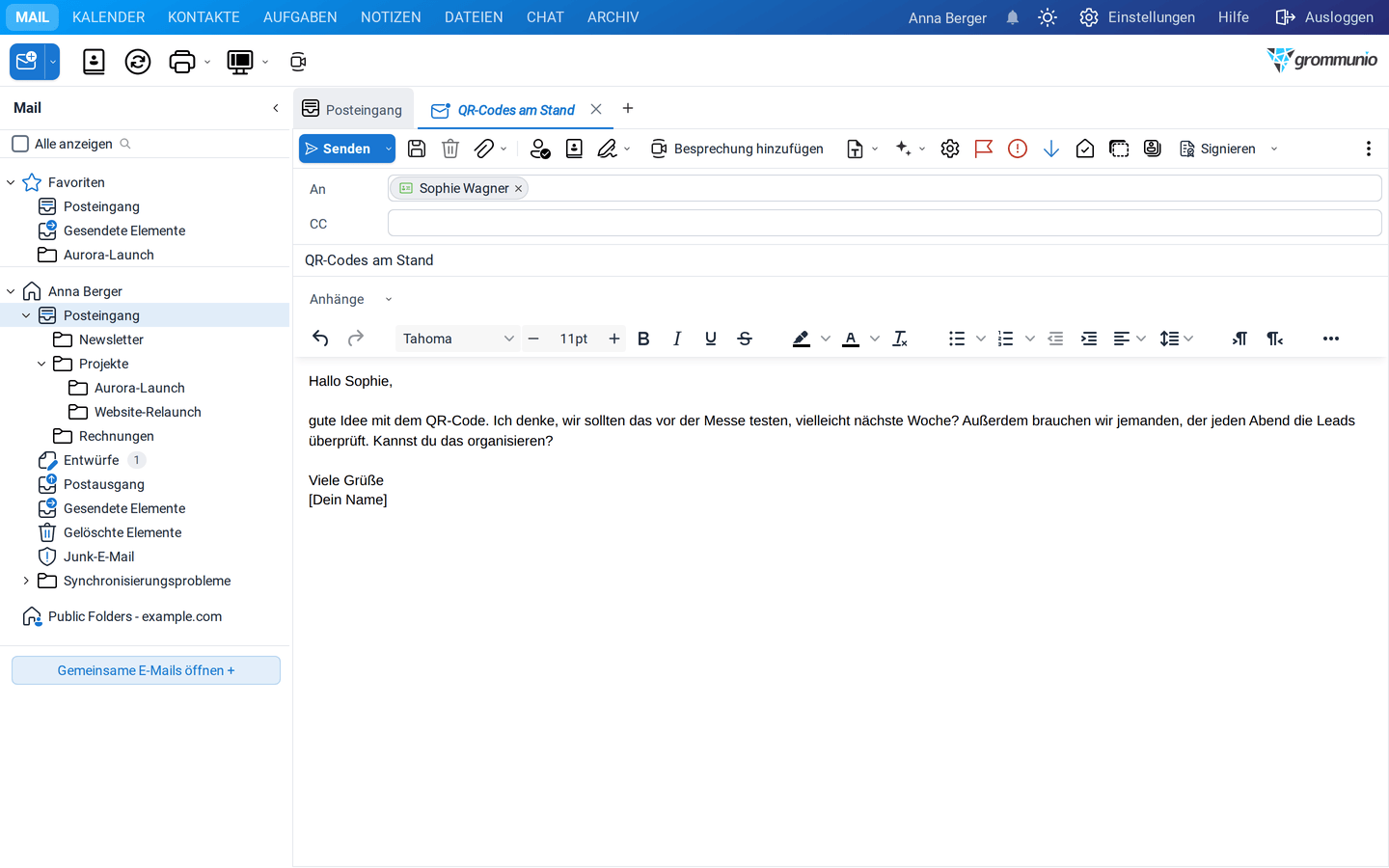Viewport: 1389px width, 868px height.
Task: Mark message as high importance
Action: 1018,149
